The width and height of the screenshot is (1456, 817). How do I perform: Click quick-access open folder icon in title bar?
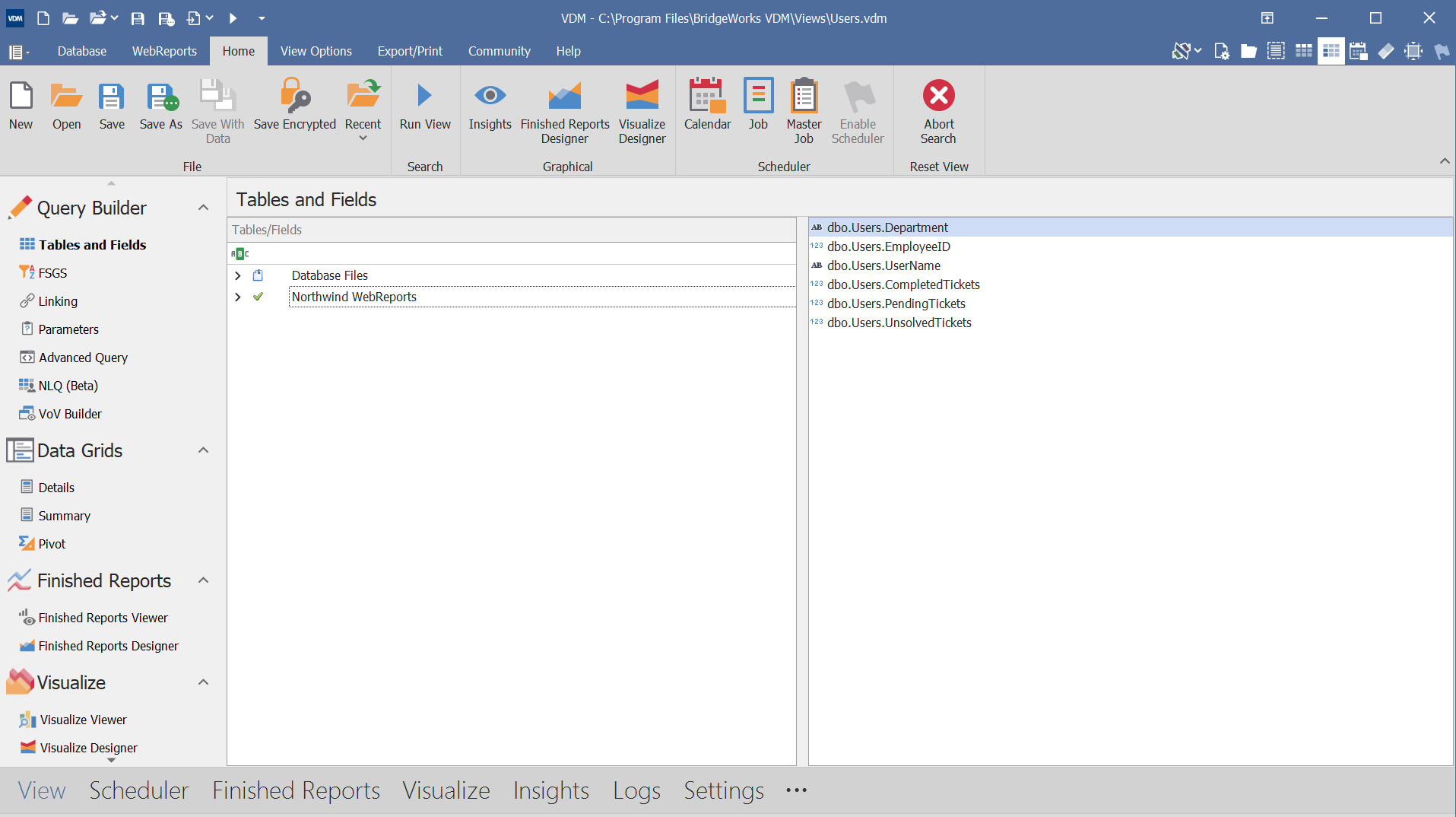tap(70, 18)
